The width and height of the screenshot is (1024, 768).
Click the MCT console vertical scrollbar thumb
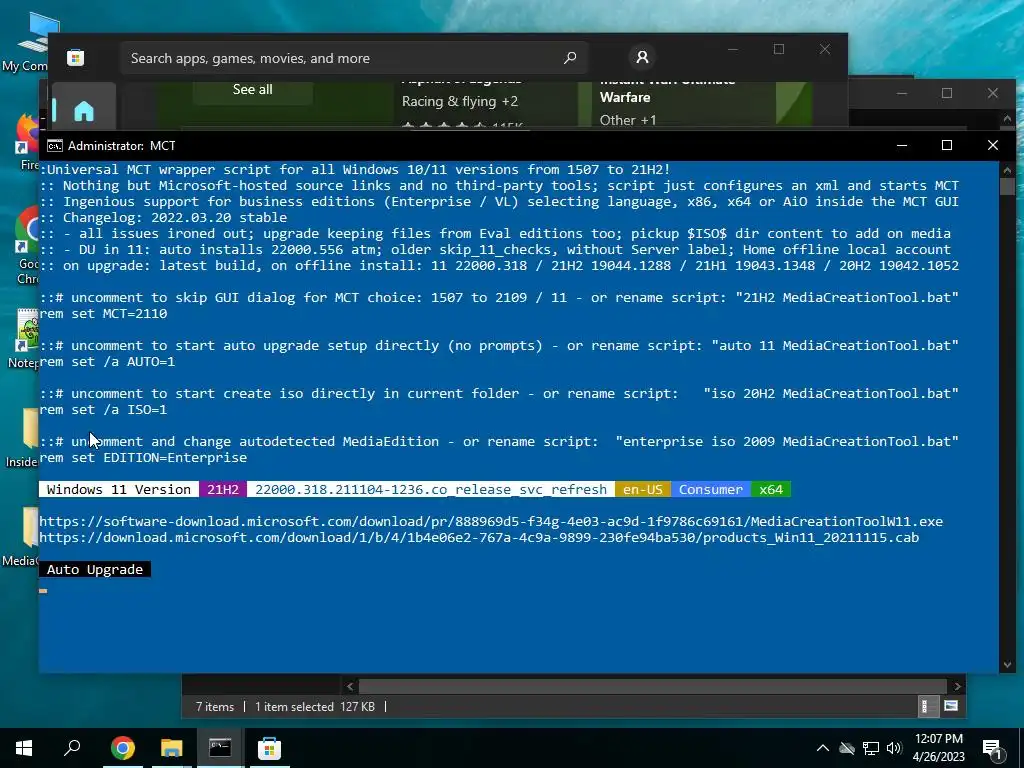[1007, 186]
